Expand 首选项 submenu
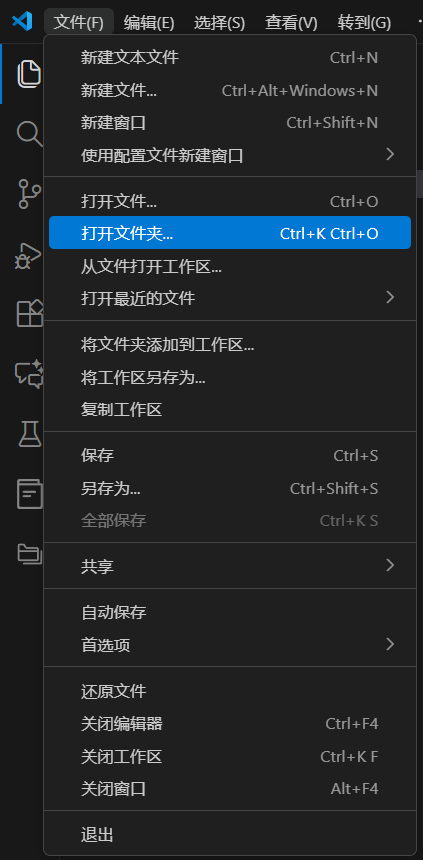The height and width of the screenshot is (860, 423). coord(229,645)
